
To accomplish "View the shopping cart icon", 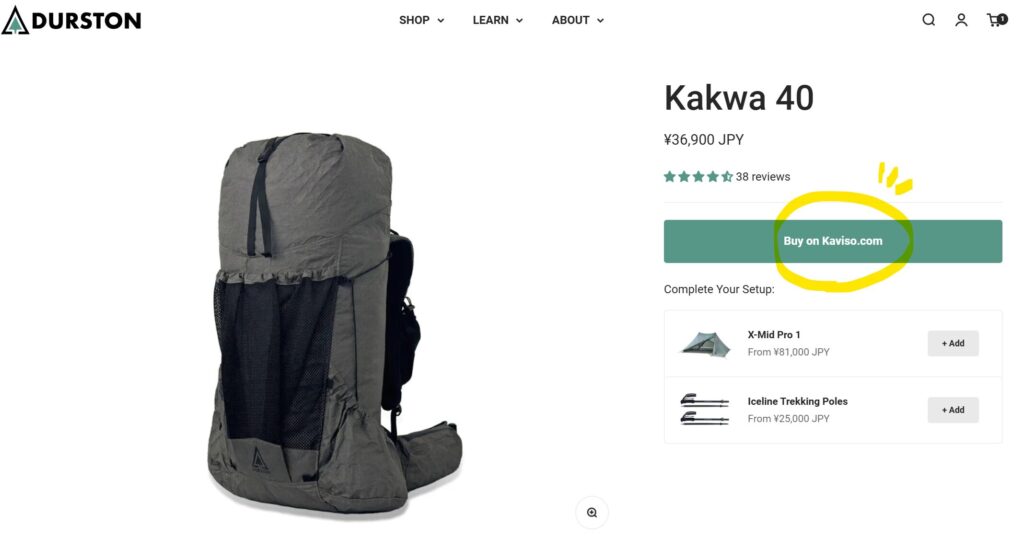I will click(x=997, y=20).
